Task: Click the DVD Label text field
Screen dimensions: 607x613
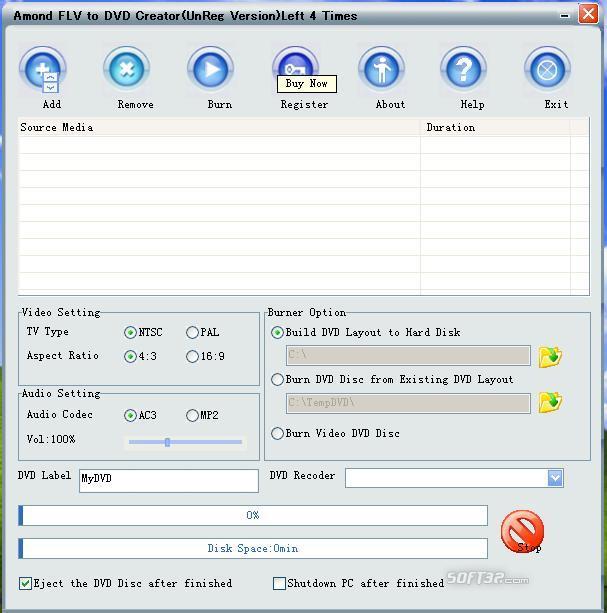Action: pos(168,480)
